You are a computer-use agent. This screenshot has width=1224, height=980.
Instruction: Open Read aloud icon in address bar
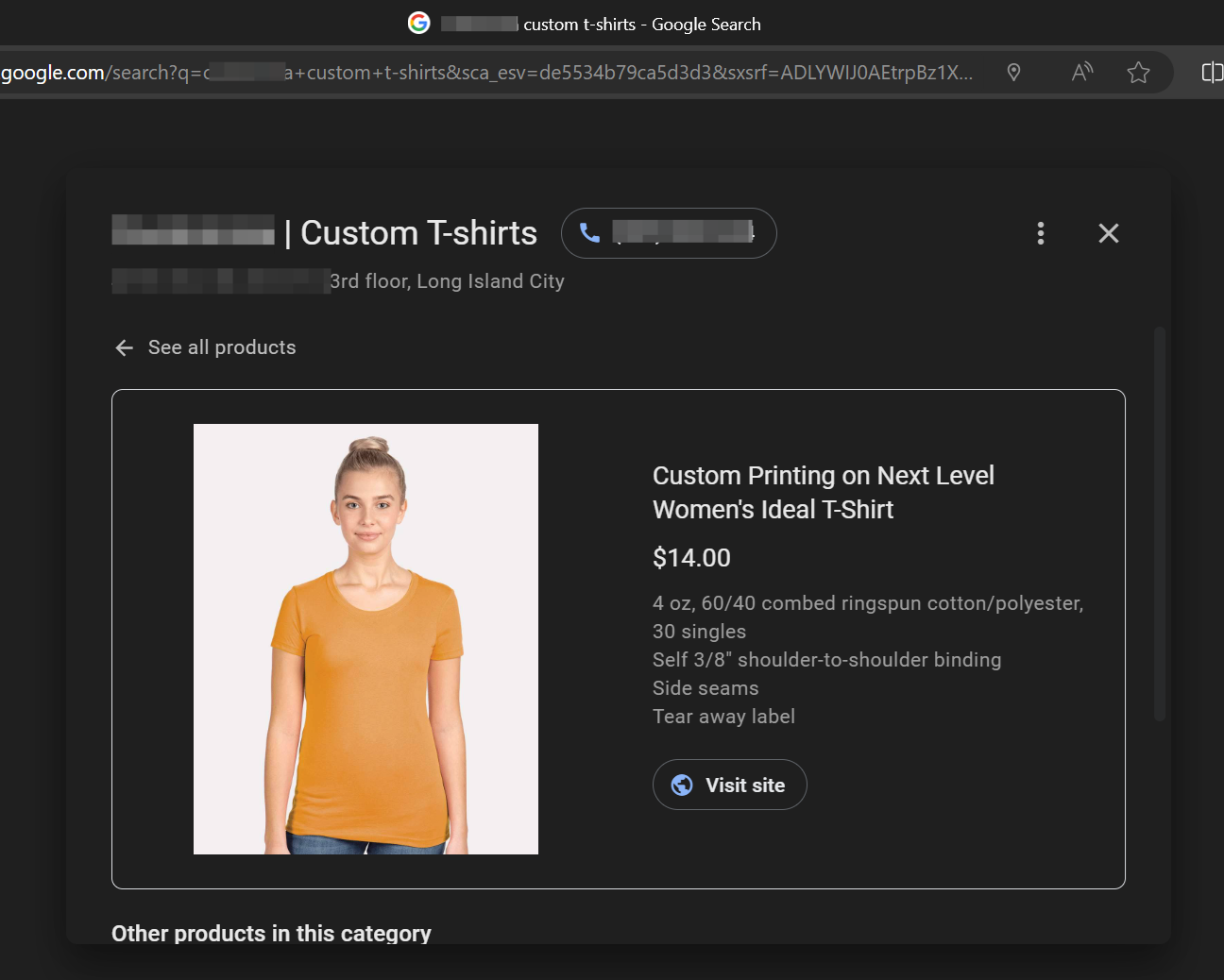pos(1082,72)
